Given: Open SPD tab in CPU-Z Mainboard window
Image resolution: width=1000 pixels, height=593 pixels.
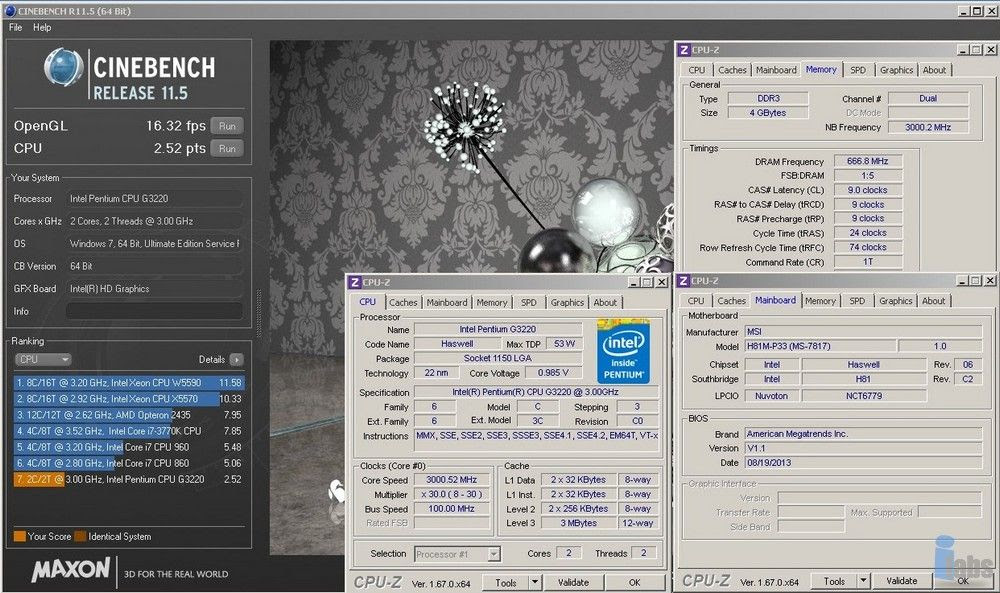Looking at the screenshot, I should (x=857, y=301).
